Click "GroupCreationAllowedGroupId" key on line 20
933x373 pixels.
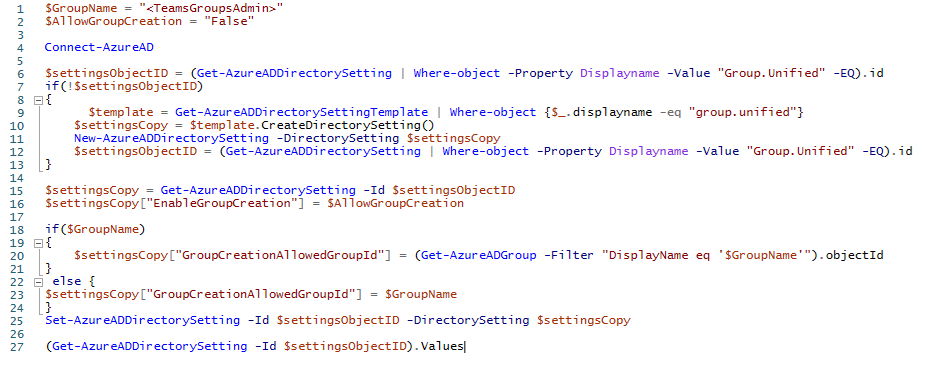click(x=284, y=256)
